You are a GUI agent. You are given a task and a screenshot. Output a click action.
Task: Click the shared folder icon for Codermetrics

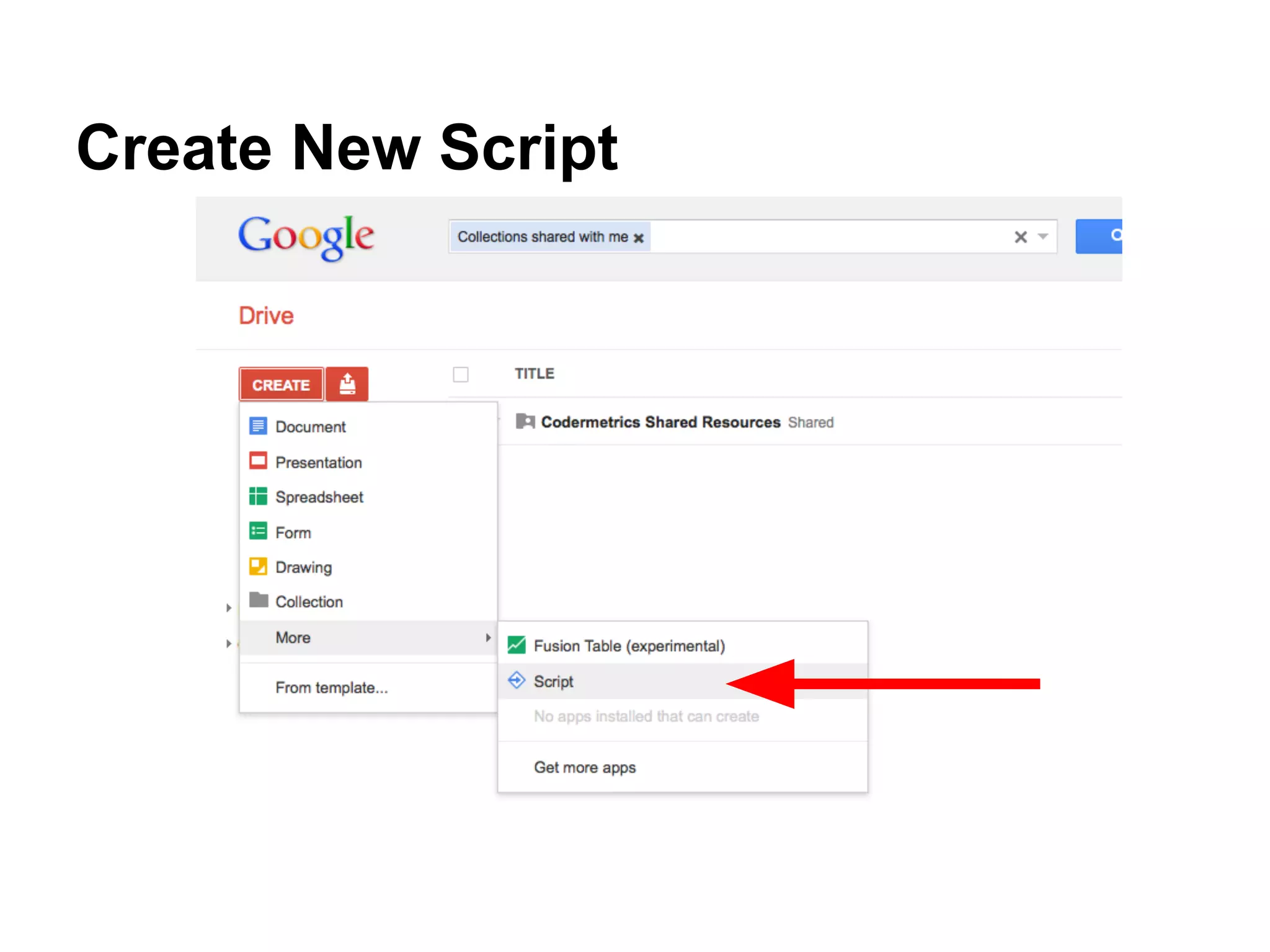(x=525, y=421)
